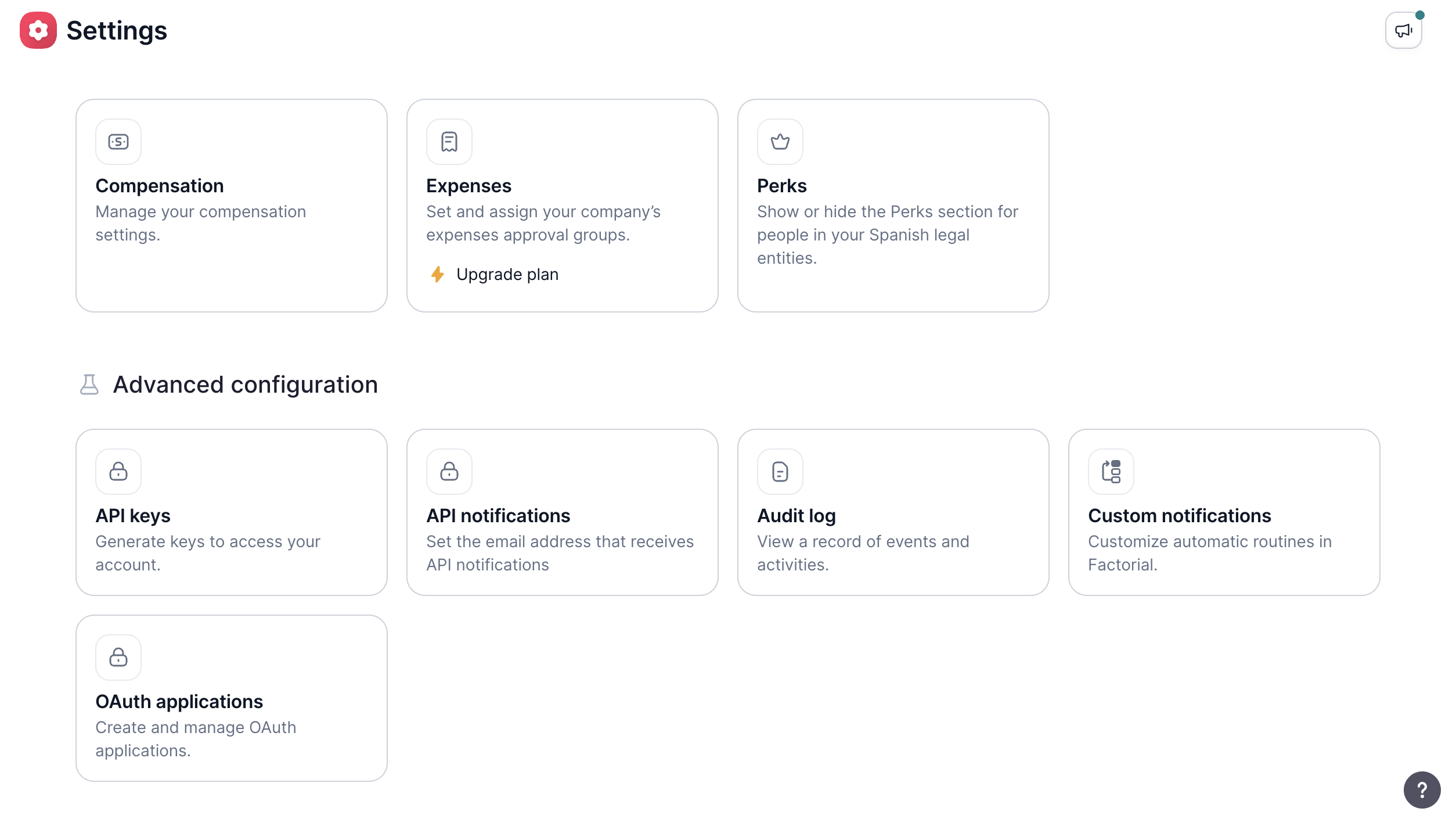Click the Perks basket icon

tap(780, 142)
